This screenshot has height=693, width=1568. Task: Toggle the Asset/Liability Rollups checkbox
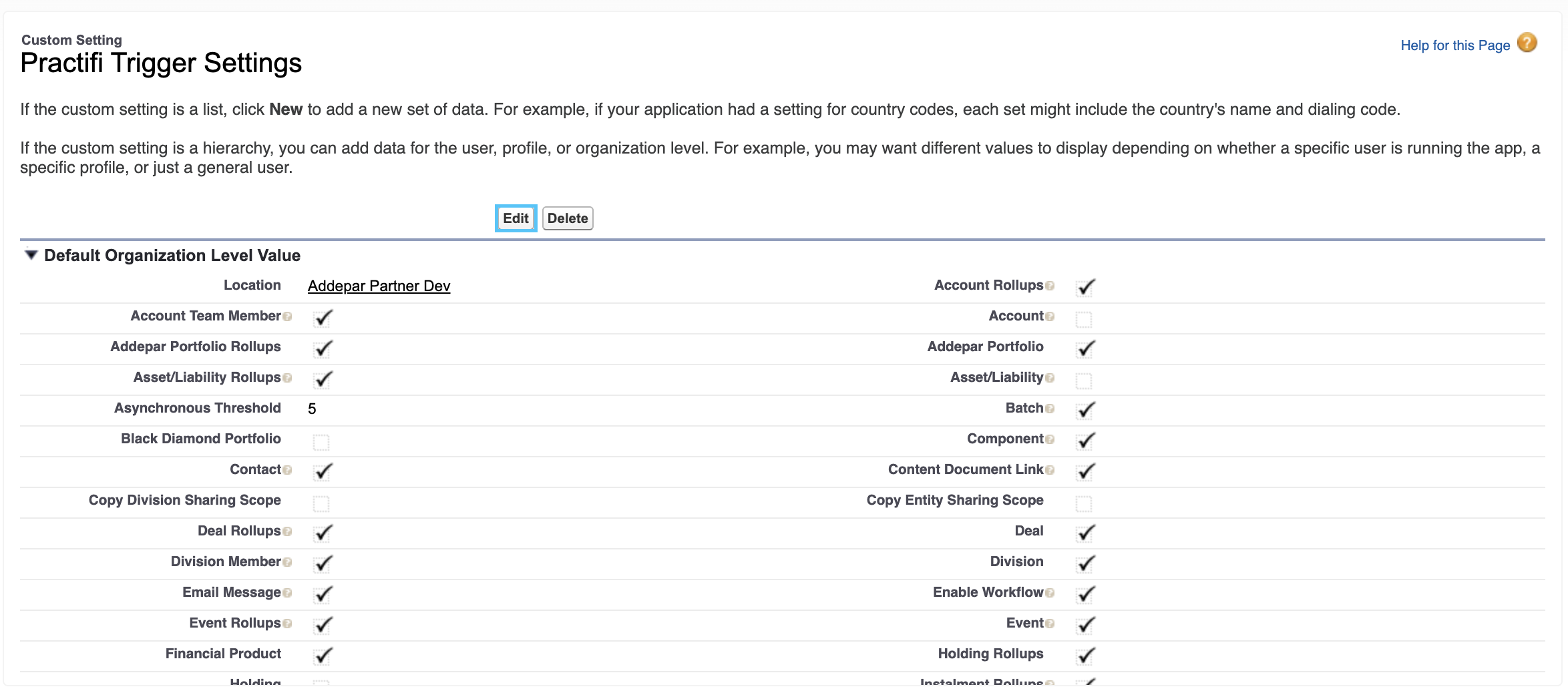click(323, 379)
